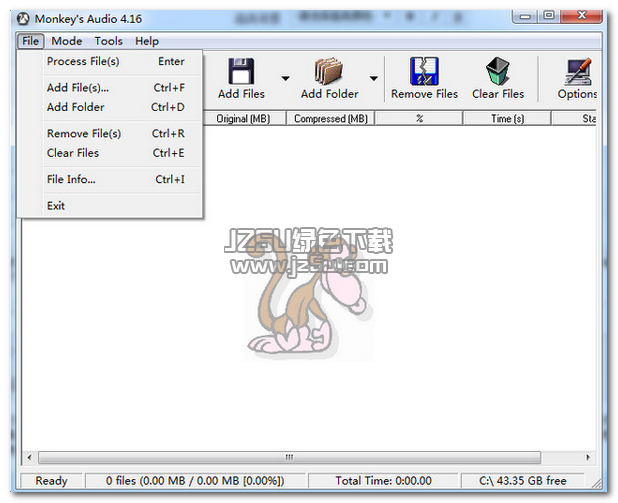The width and height of the screenshot is (618, 503).
Task: Sort by Original (MB) column header
Action: pyautogui.click(x=244, y=118)
